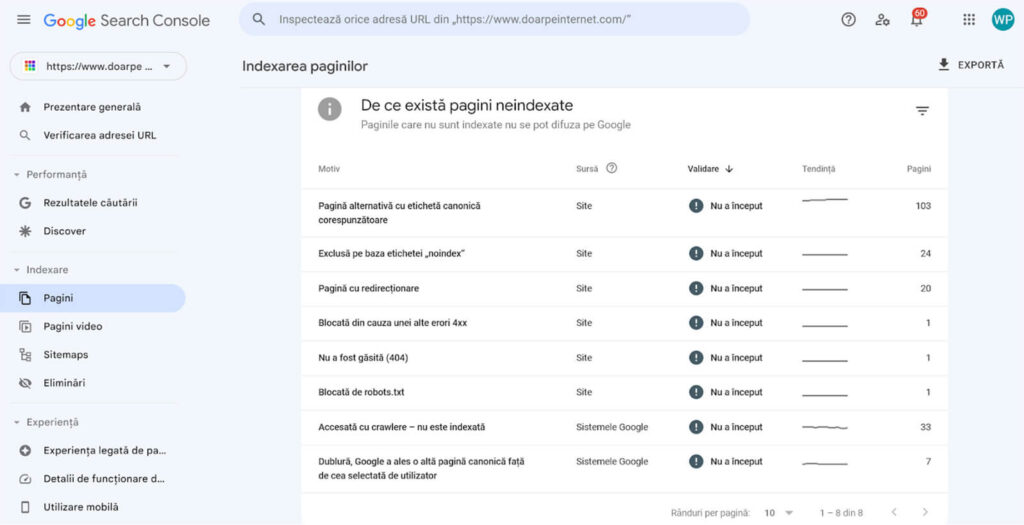Viewport: 1024px width, 525px height.
Task: Click the crossed-eye Eliminări icon
Action: coord(25,383)
